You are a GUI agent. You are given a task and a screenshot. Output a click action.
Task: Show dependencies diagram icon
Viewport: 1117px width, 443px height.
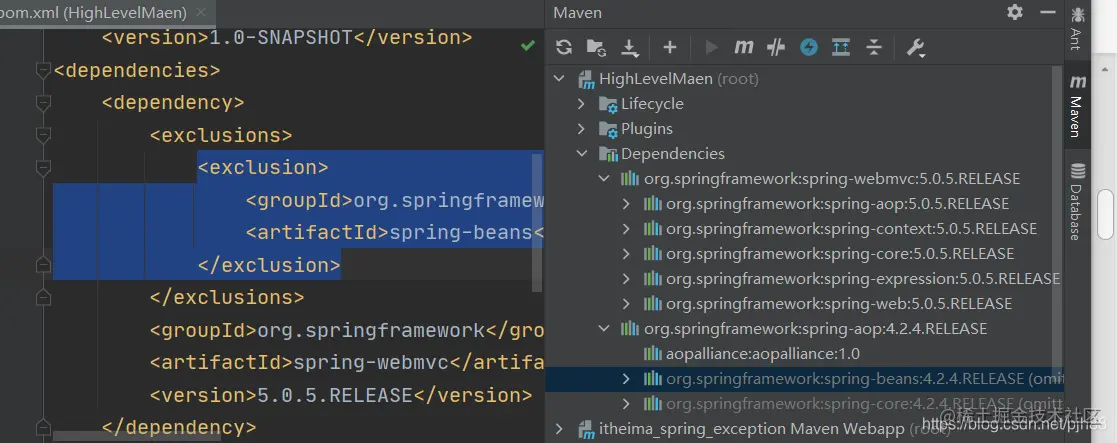coord(841,48)
